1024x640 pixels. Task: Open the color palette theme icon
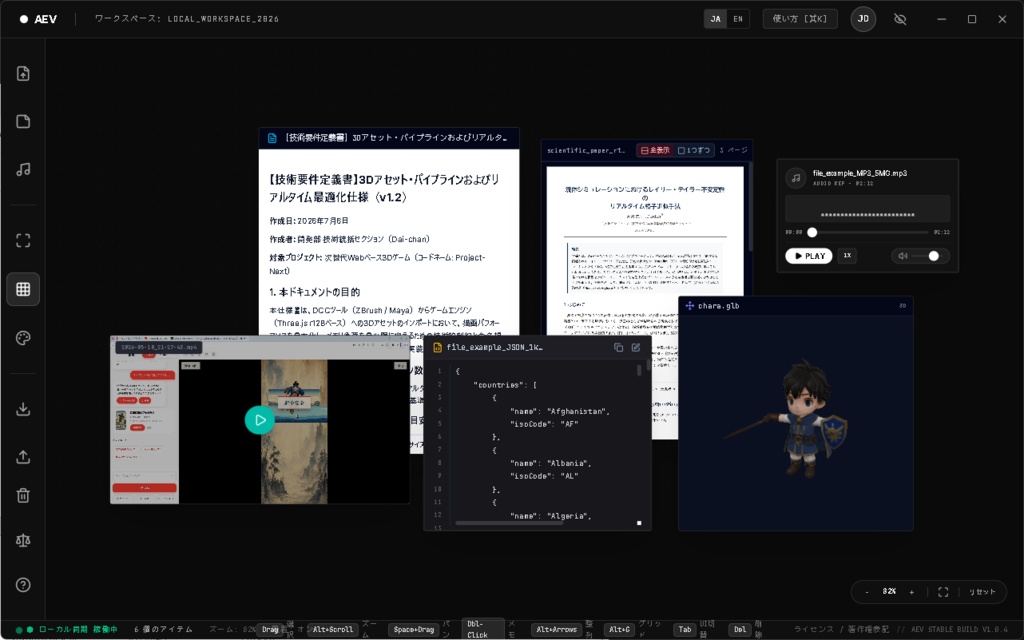[x=23, y=338]
